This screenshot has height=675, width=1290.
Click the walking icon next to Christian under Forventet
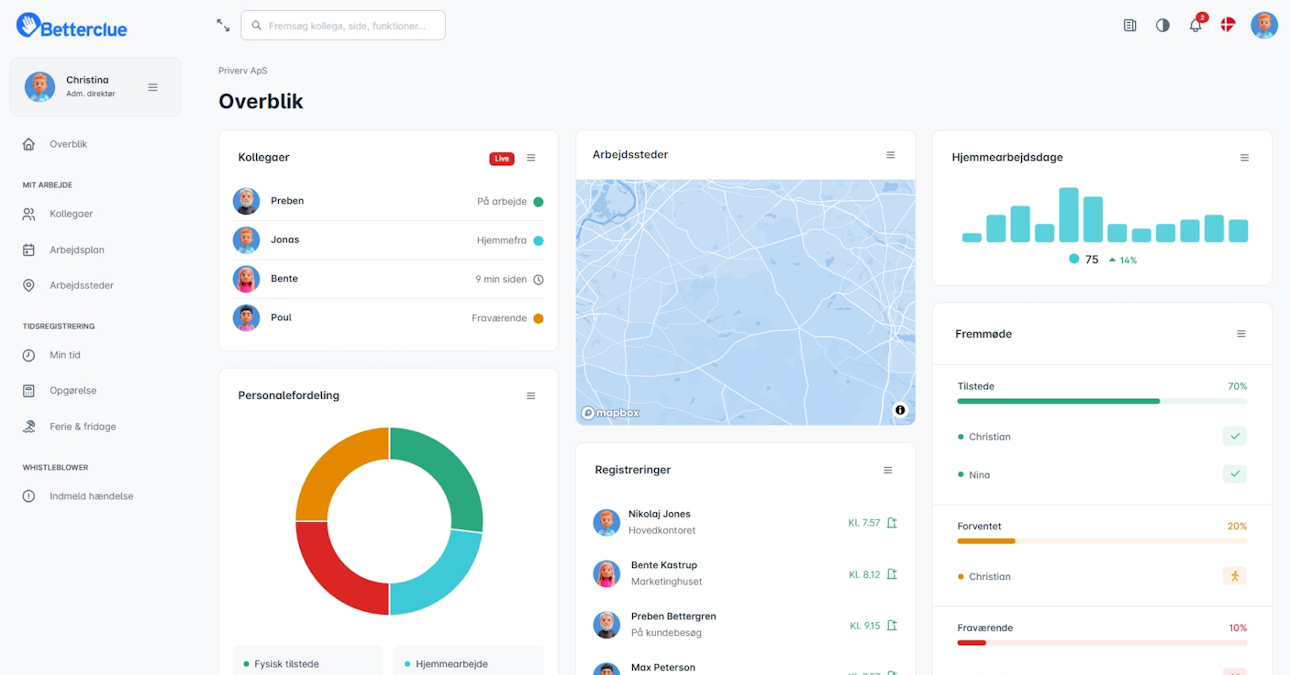(x=1234, y=576)
